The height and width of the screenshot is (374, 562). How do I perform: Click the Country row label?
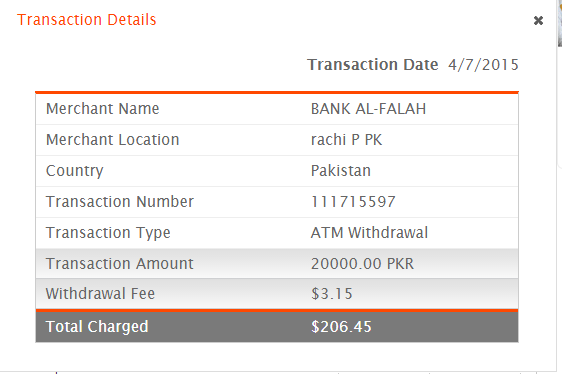pos(75,171)
